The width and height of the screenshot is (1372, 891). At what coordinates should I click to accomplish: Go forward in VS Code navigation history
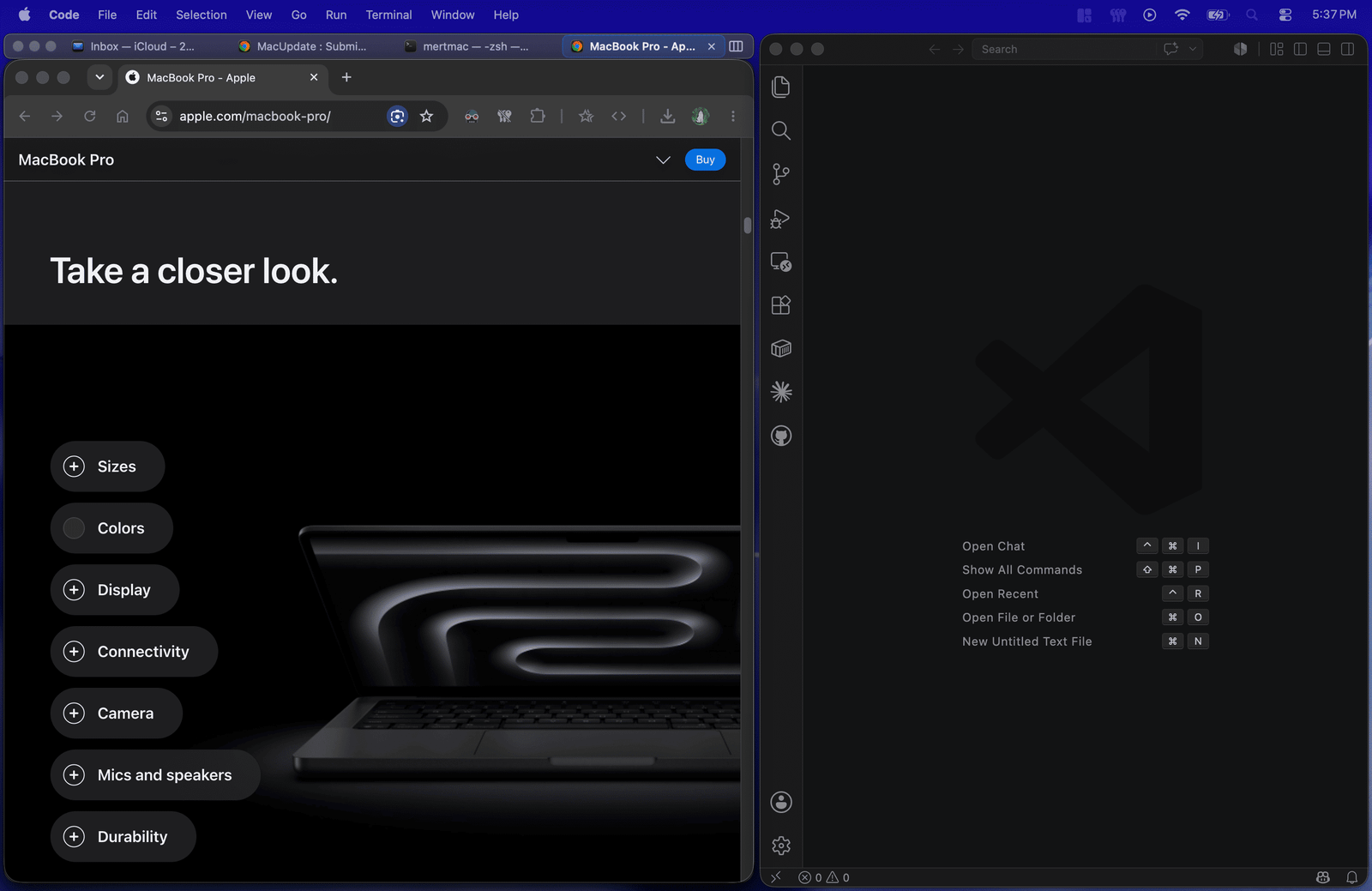(x=959, y=49)
